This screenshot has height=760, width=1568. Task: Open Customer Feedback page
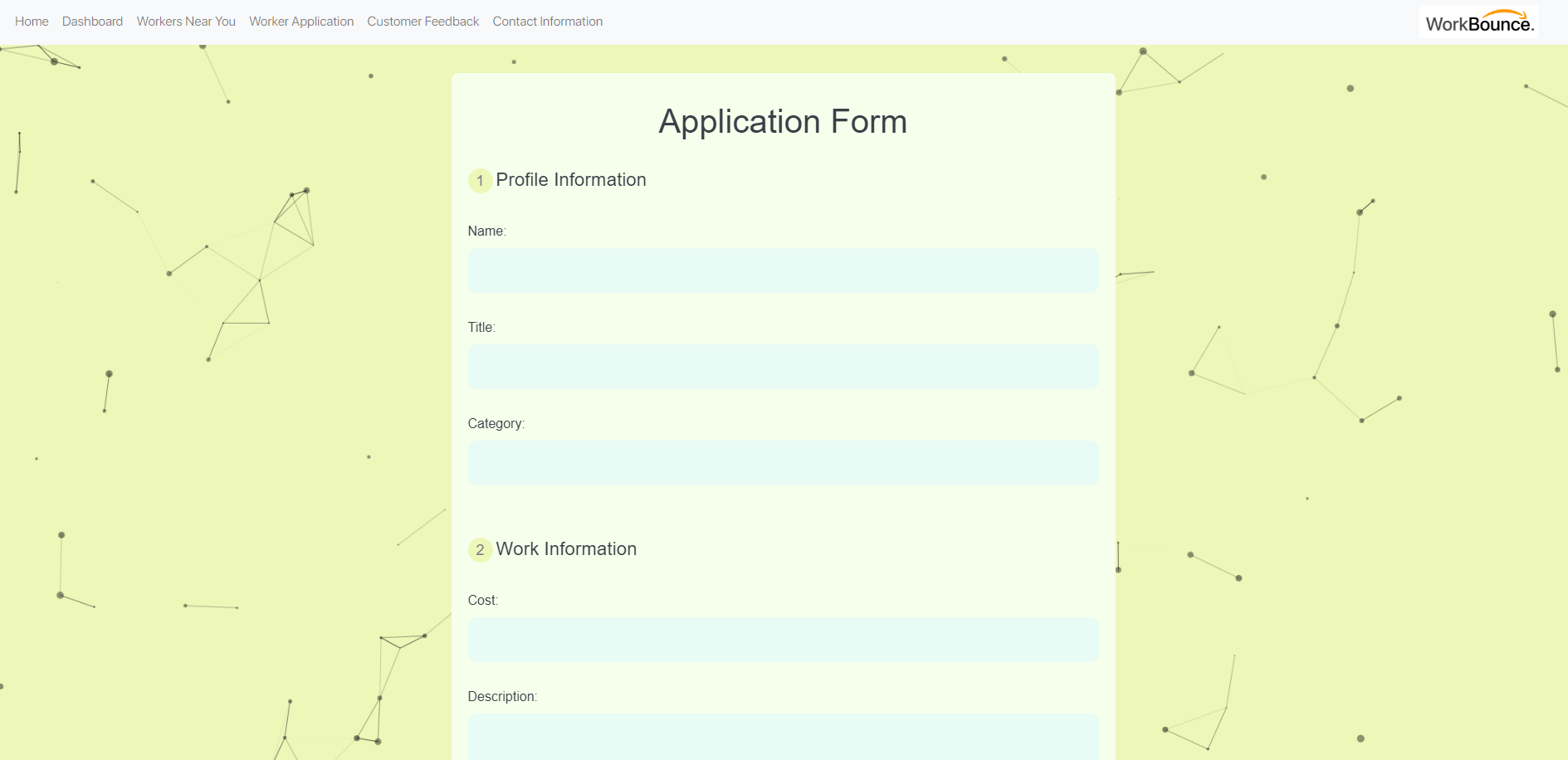tap(423, 22)
